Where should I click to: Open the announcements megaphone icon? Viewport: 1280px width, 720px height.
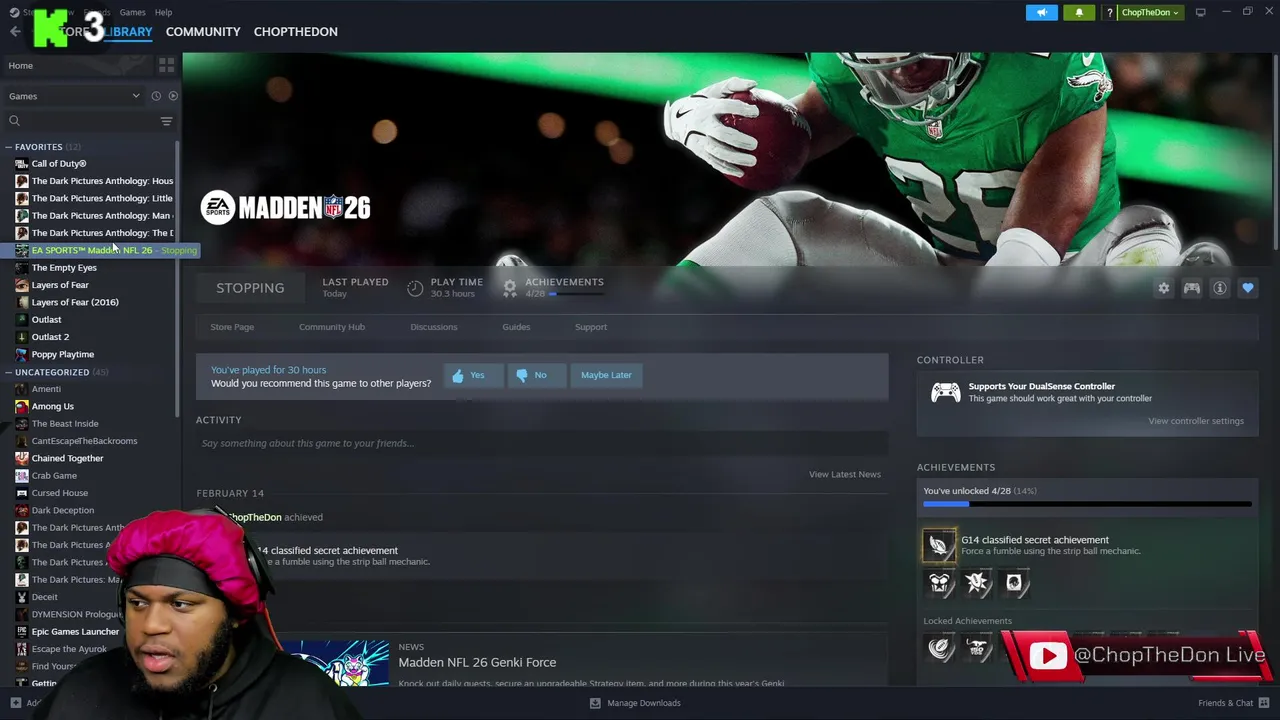click(x=1041, y=12)
